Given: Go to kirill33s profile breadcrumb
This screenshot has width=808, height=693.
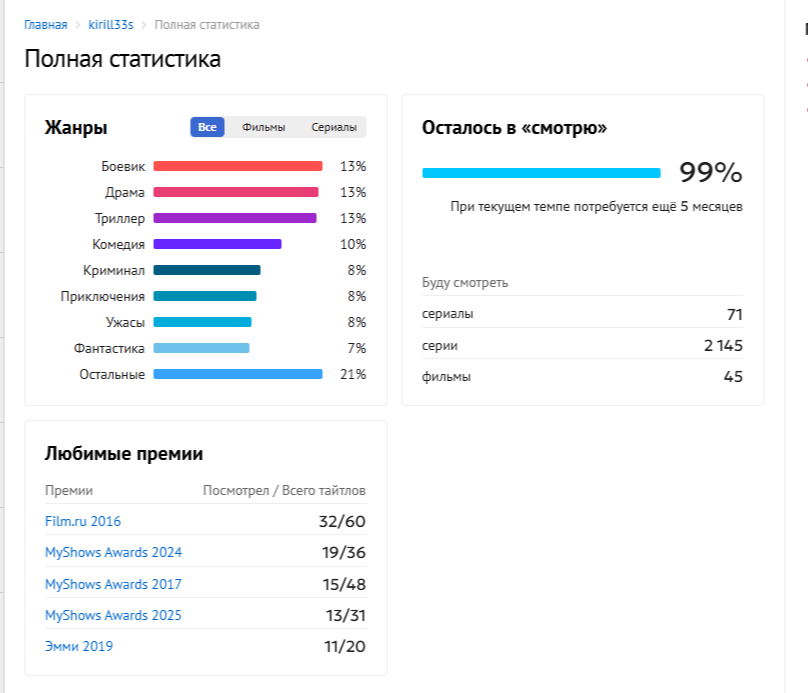Looking at the screenshot, I should pos(111,25).
